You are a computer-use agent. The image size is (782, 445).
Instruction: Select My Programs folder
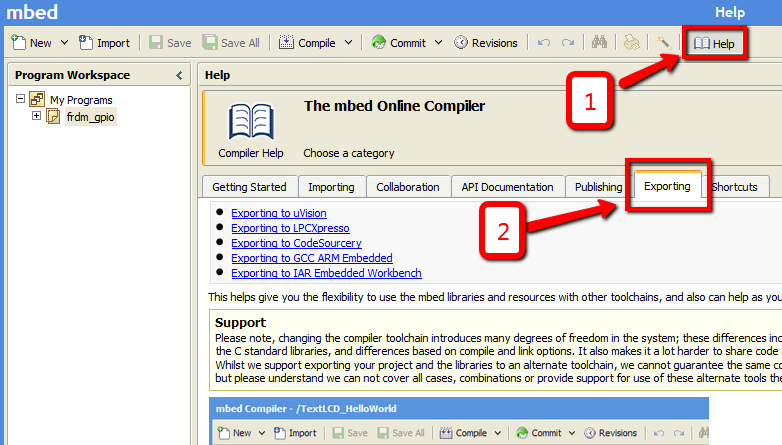[81, 100]
